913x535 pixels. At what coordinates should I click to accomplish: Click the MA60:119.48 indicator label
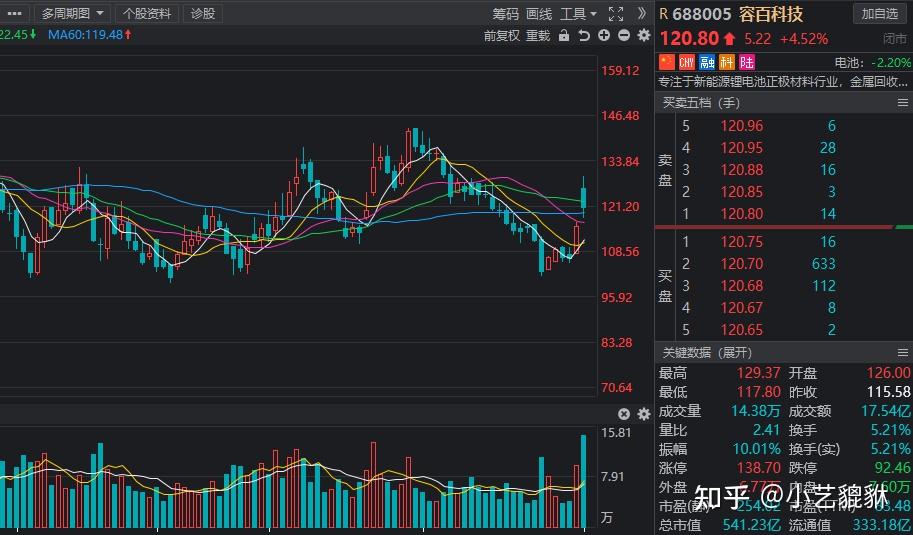pyautogui.click(x=90, y=35)
